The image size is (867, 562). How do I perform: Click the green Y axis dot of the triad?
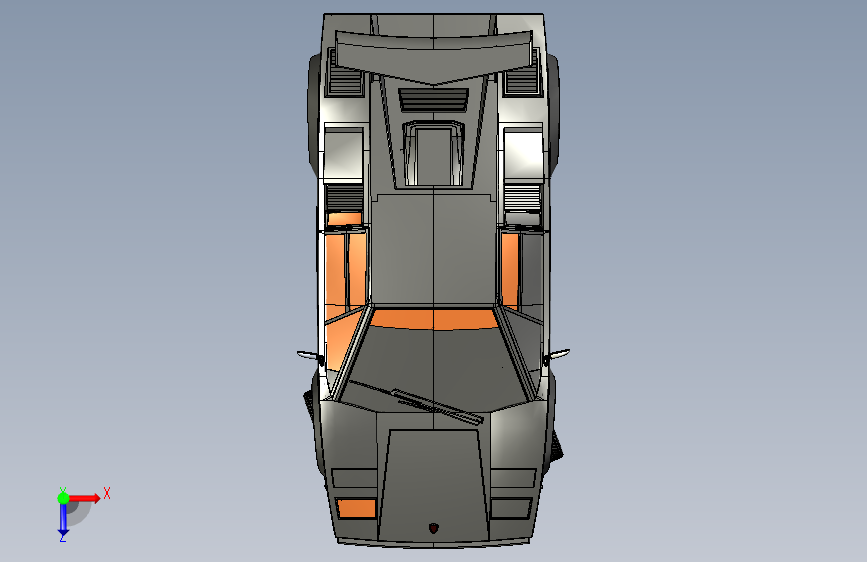(x=63, y=498)
